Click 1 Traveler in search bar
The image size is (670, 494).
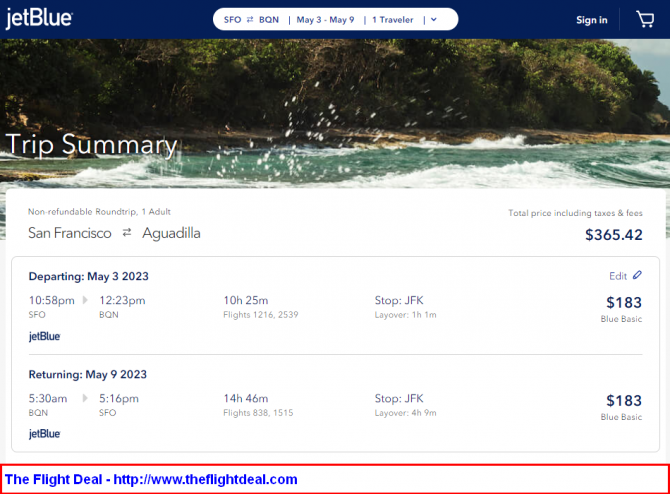pos(393,20)
